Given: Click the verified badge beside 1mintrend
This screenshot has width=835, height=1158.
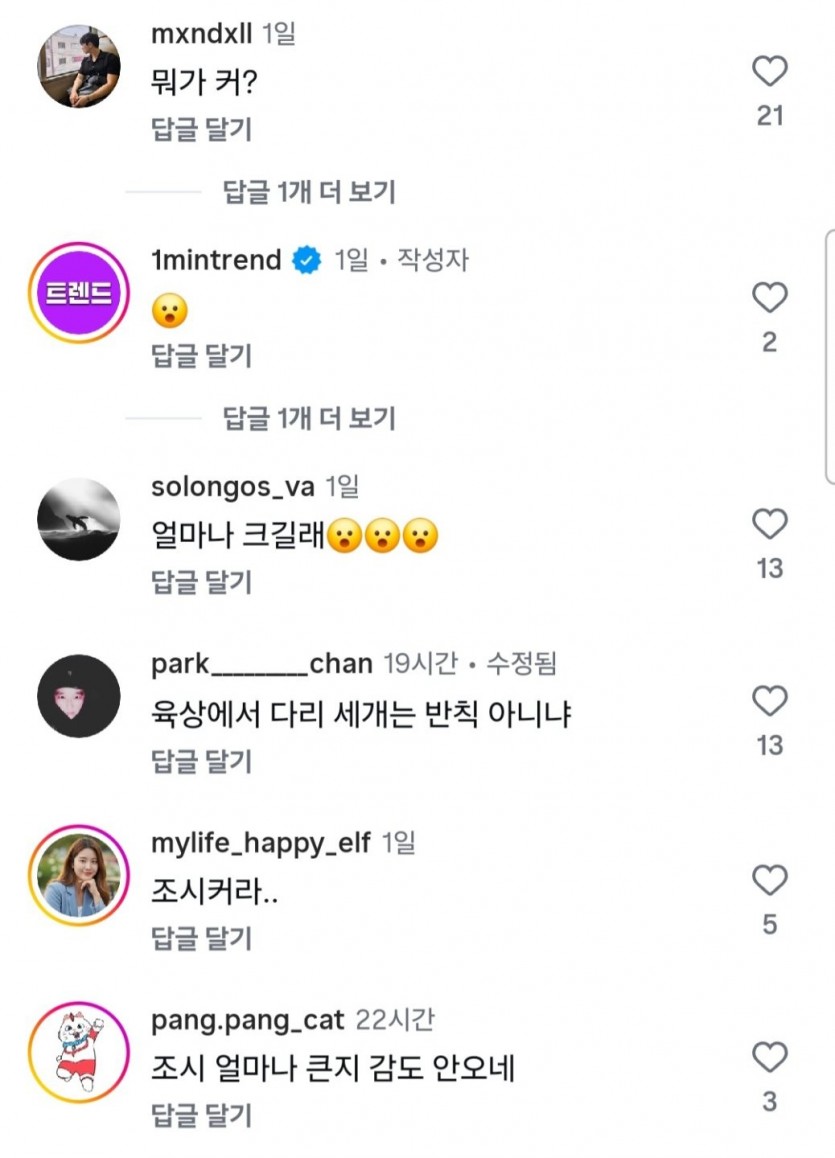Looking at the screenshot, I should tap(306, 260).
